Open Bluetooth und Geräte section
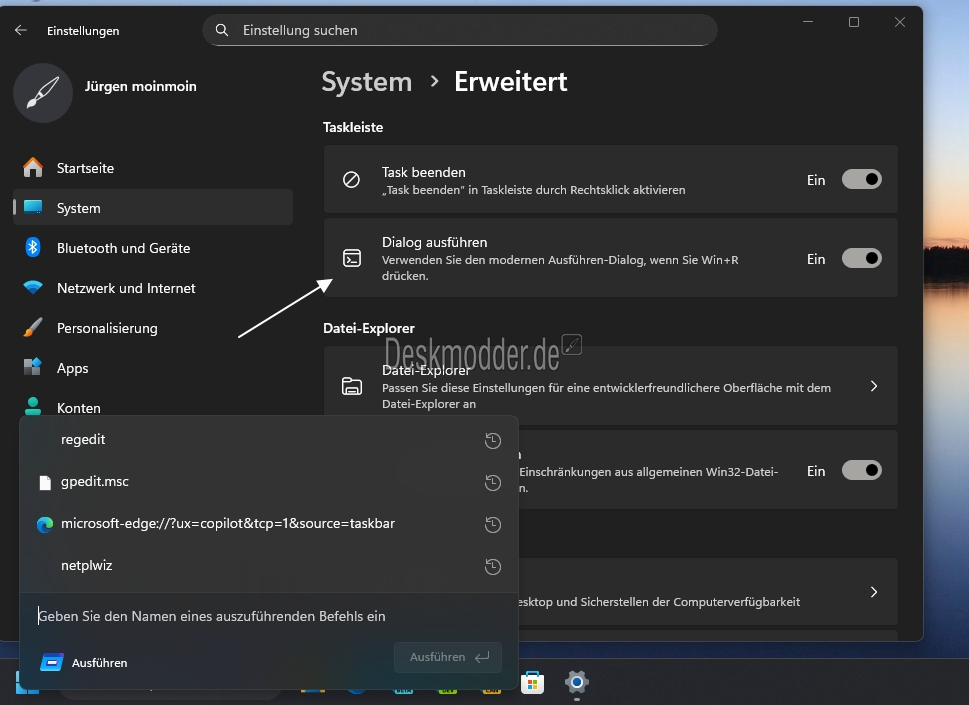 [123, 248]
